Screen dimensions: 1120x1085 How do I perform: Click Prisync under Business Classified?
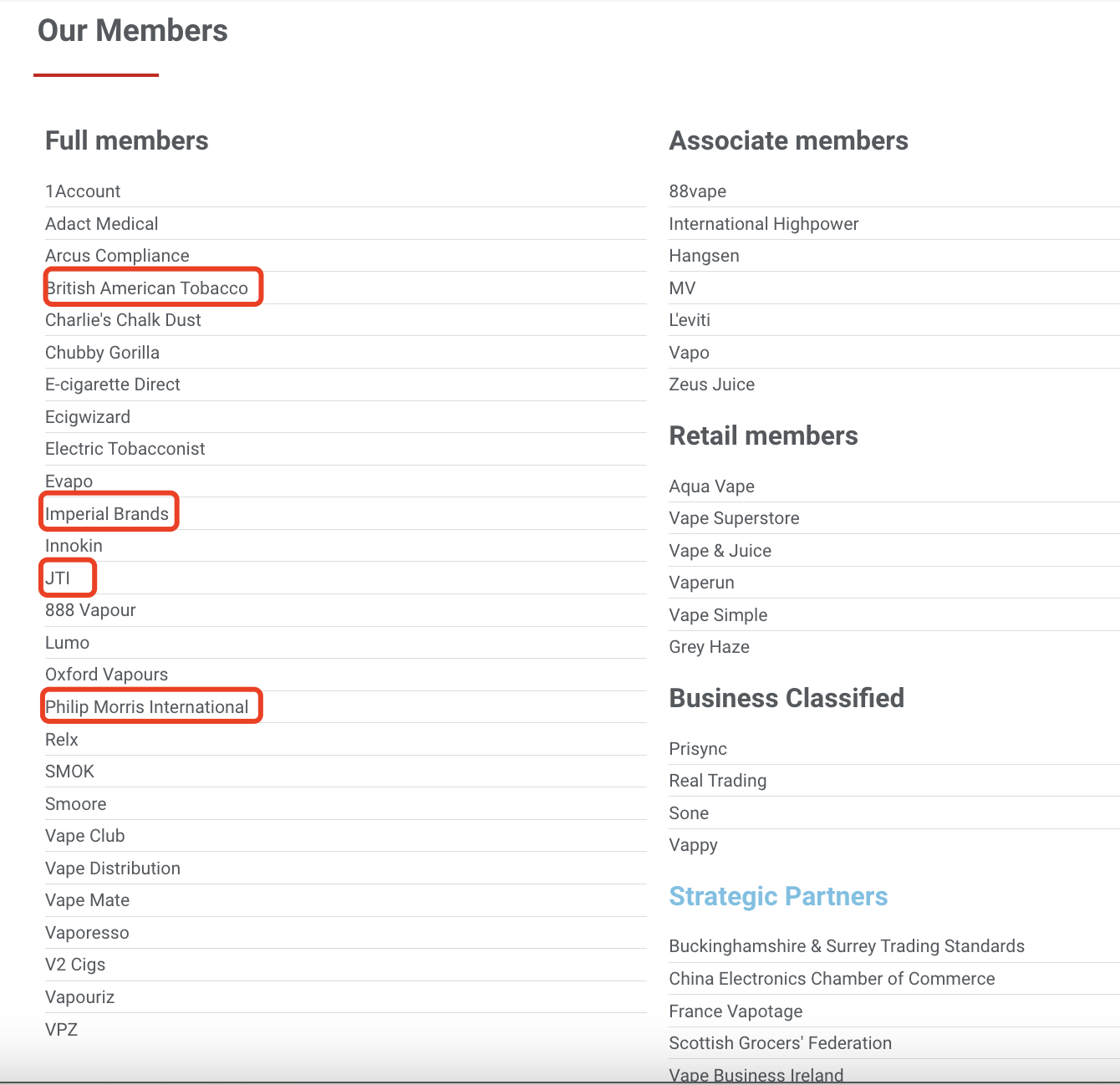[x=698, y=749]
